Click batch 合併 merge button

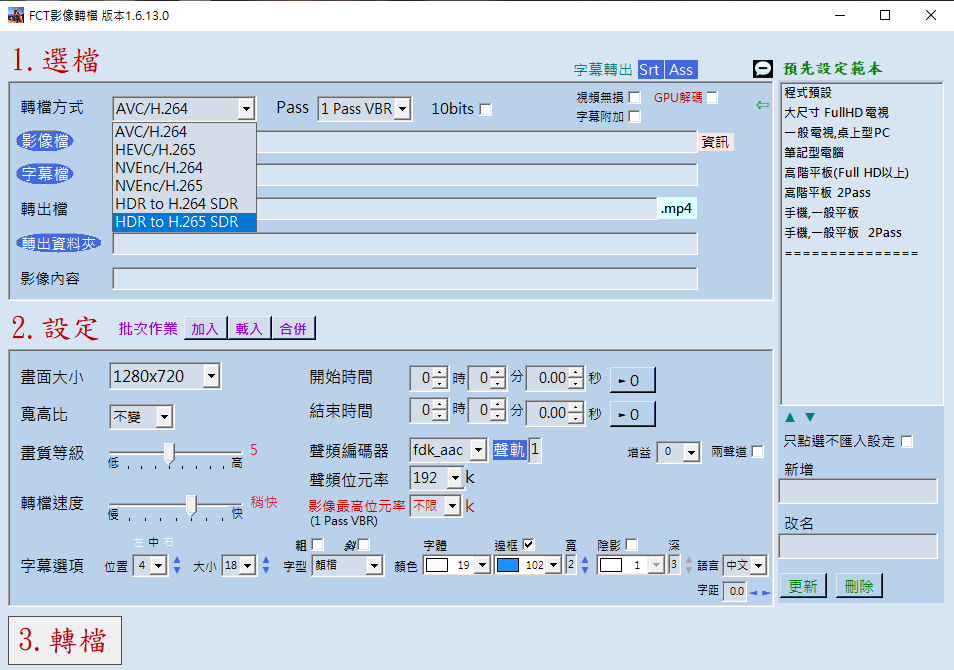click(293, 329)
